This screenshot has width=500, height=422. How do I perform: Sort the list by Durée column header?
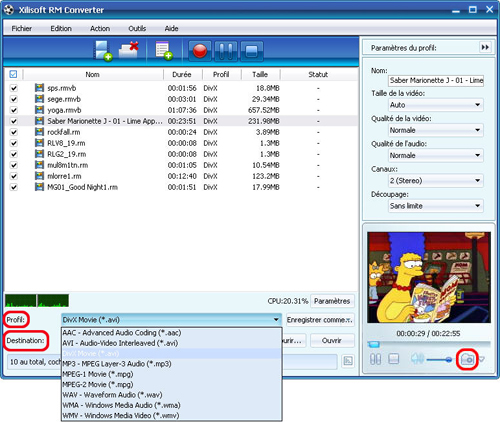tap(182, 74)
